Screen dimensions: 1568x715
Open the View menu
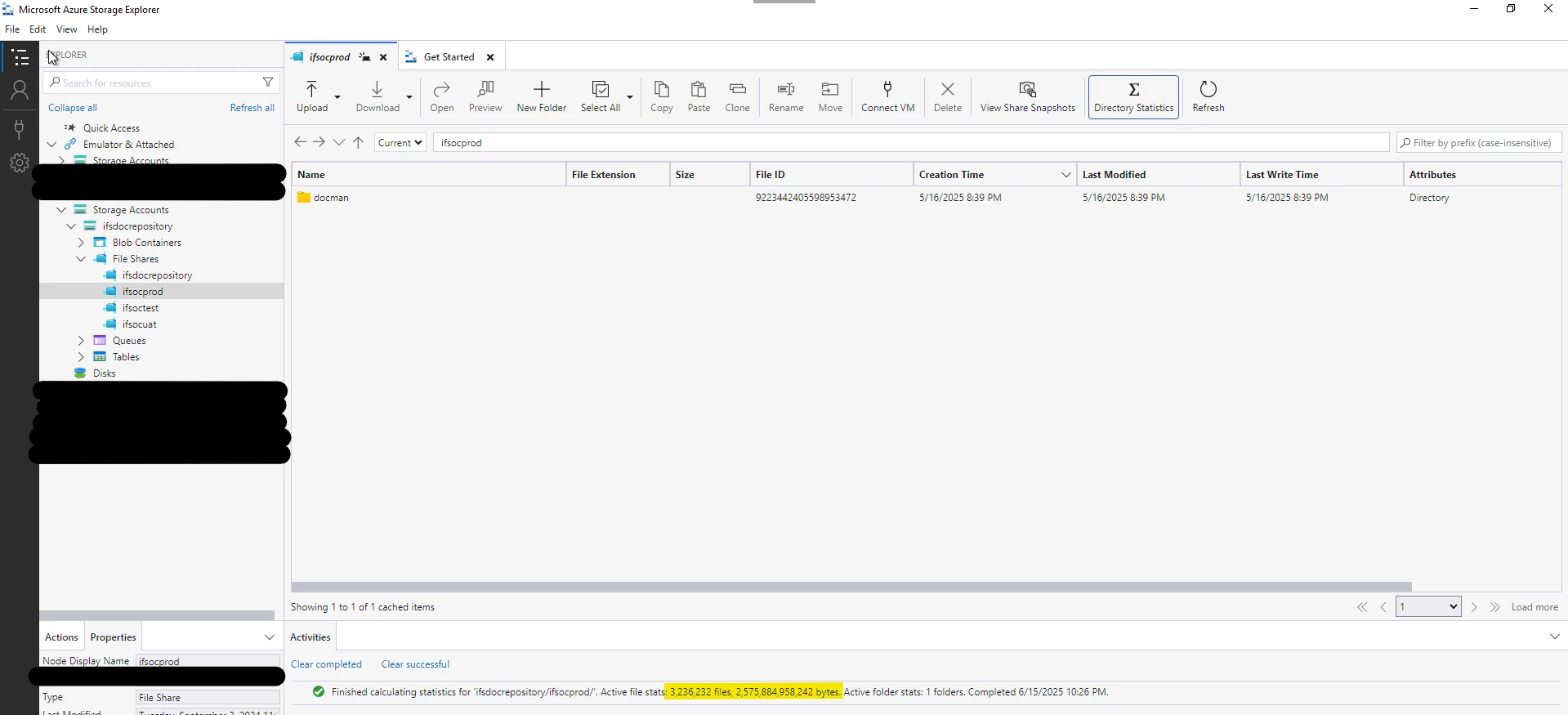tap(67, 29)
